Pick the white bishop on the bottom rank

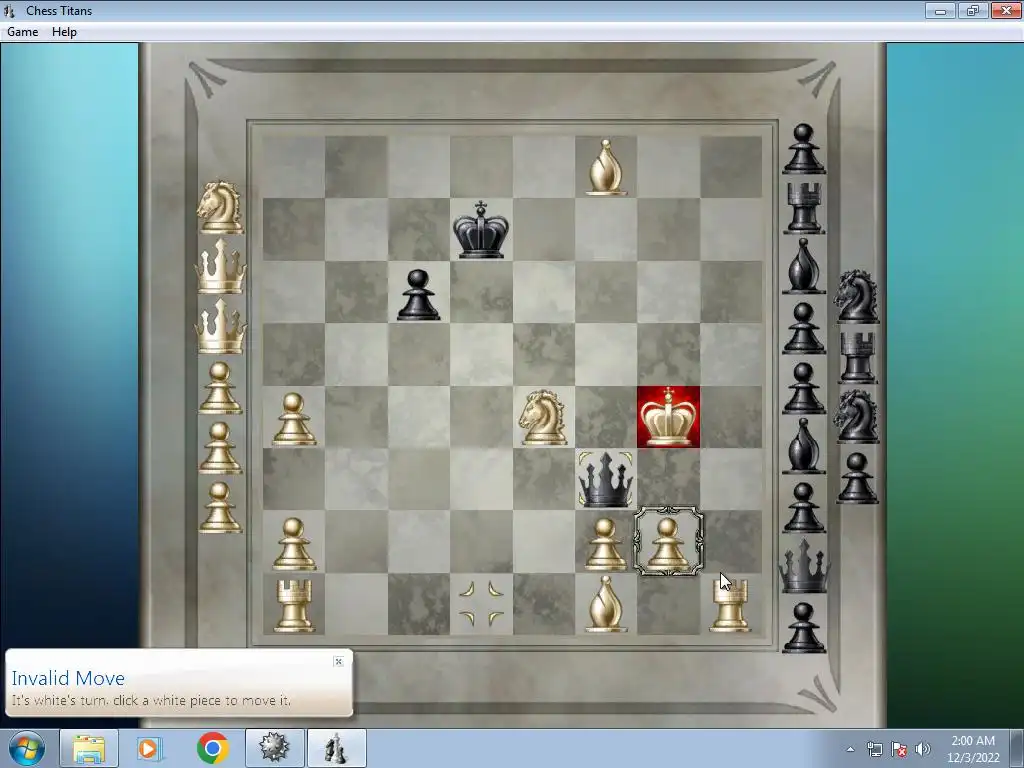[x=605, y=603]
